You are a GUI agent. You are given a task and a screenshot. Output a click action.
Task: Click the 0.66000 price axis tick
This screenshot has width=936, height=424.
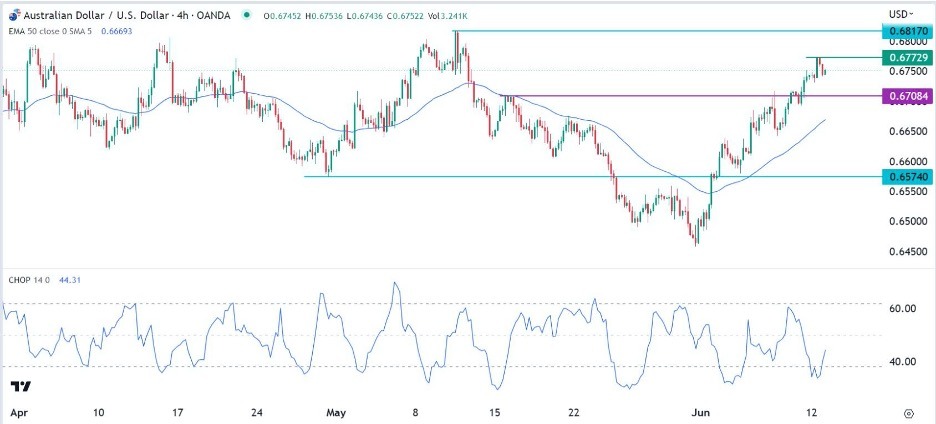[x=907, y=162]
